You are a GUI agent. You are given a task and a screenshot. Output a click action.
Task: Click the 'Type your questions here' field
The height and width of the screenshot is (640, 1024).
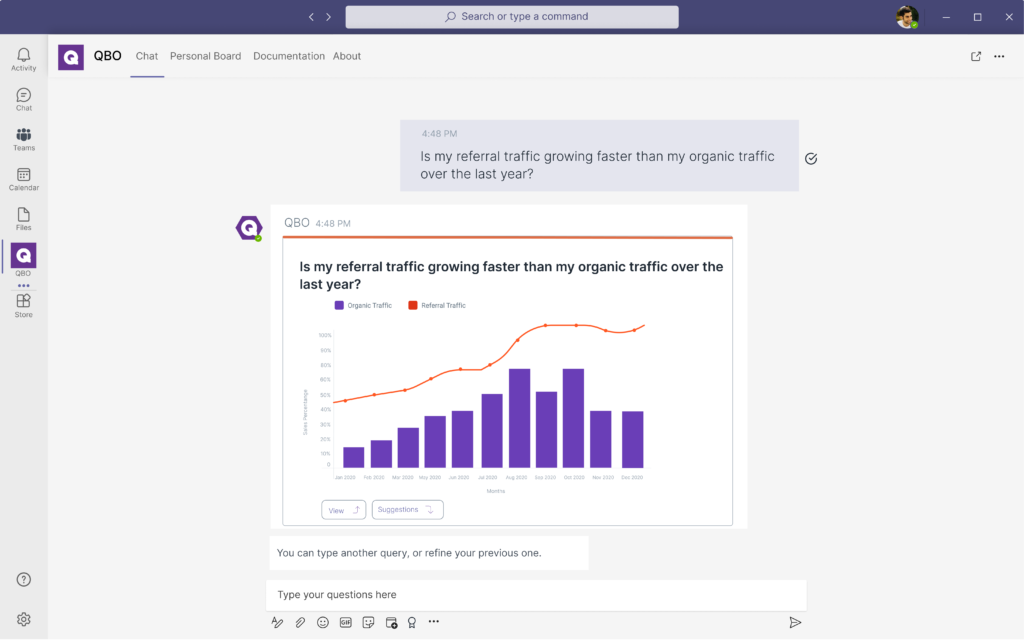(535, 595)
